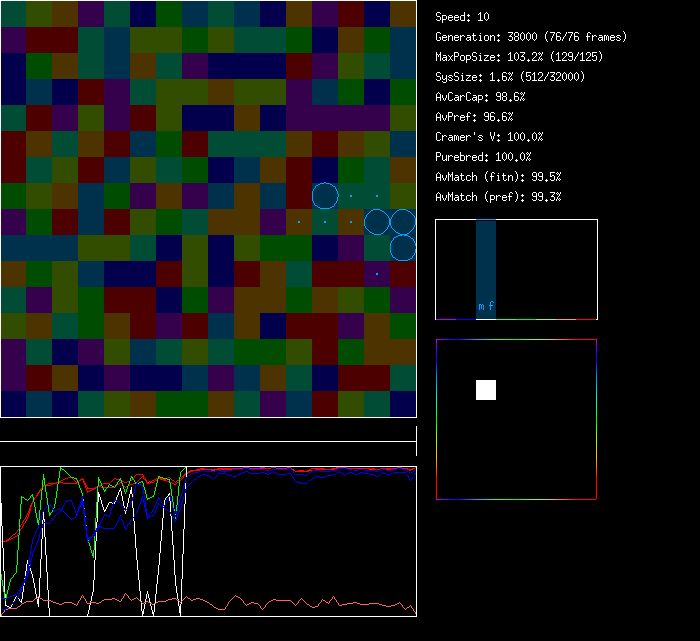Click the Cramer's V: 100.0% line

click(490, 137)
